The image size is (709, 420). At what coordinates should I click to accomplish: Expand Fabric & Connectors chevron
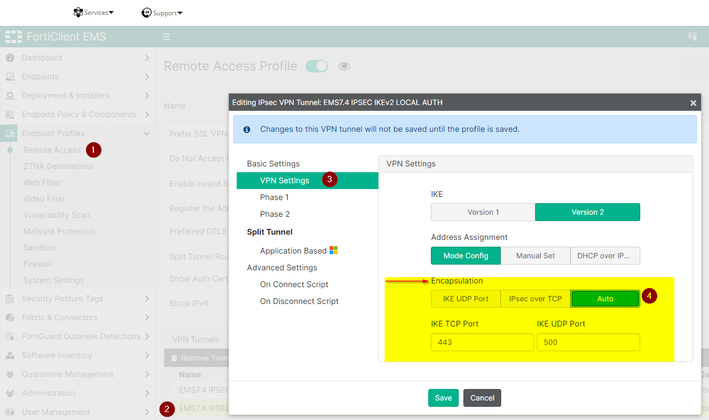coord(147,317)
